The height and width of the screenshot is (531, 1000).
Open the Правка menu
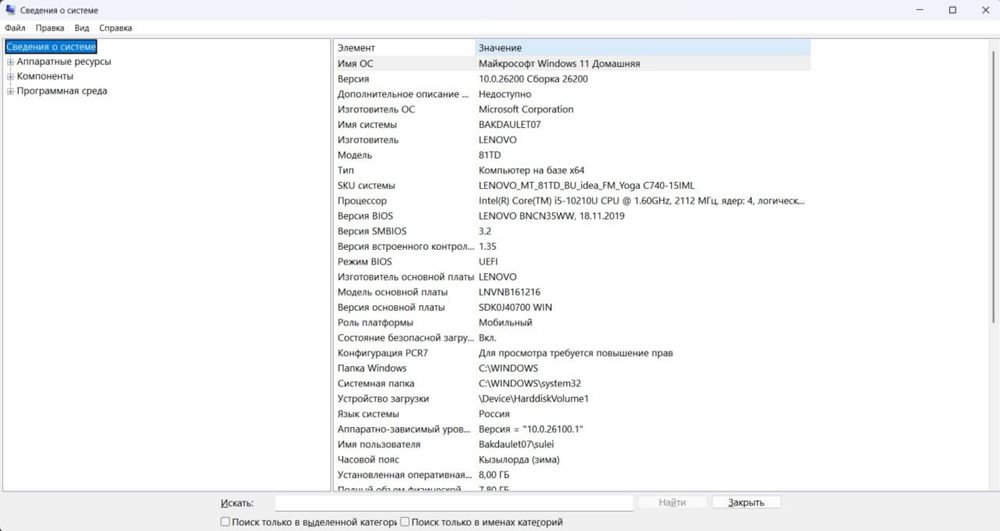[50, 28]
